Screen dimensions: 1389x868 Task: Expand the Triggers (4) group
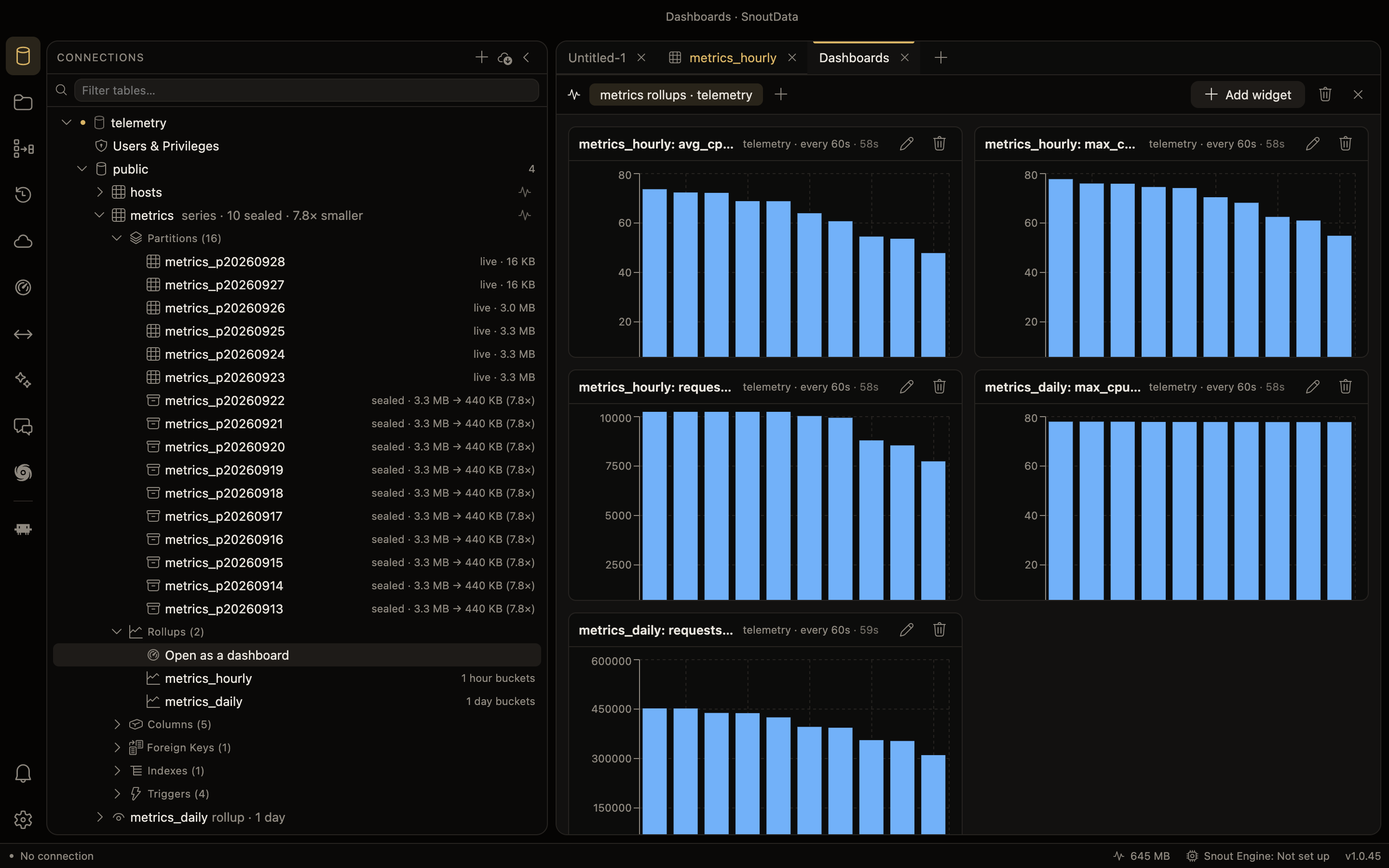pos(117,793)
